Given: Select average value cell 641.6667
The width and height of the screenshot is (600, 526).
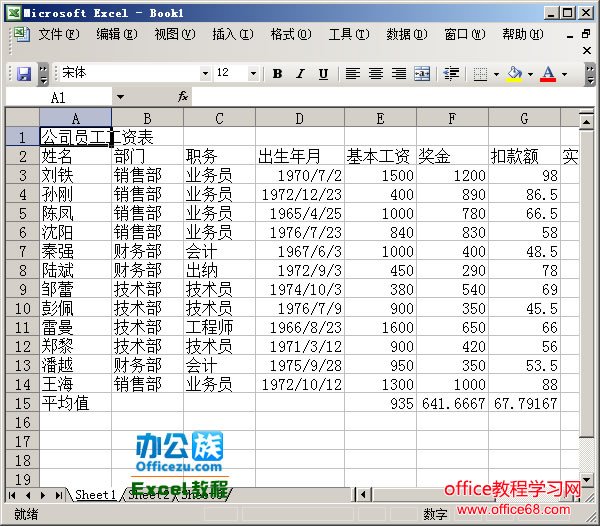Looking at the screenshot, I should coord(452,403).
